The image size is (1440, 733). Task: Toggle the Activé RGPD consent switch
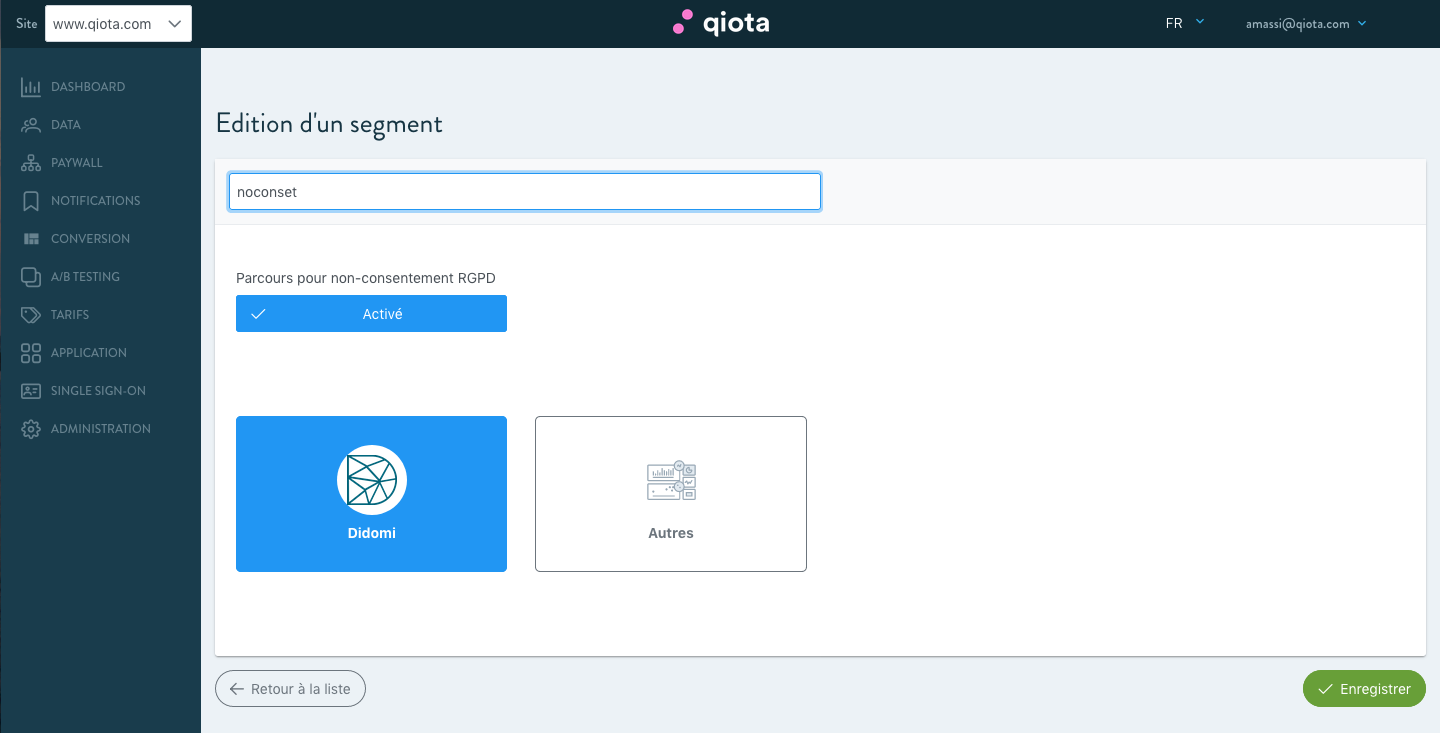[x=371, y=314]
